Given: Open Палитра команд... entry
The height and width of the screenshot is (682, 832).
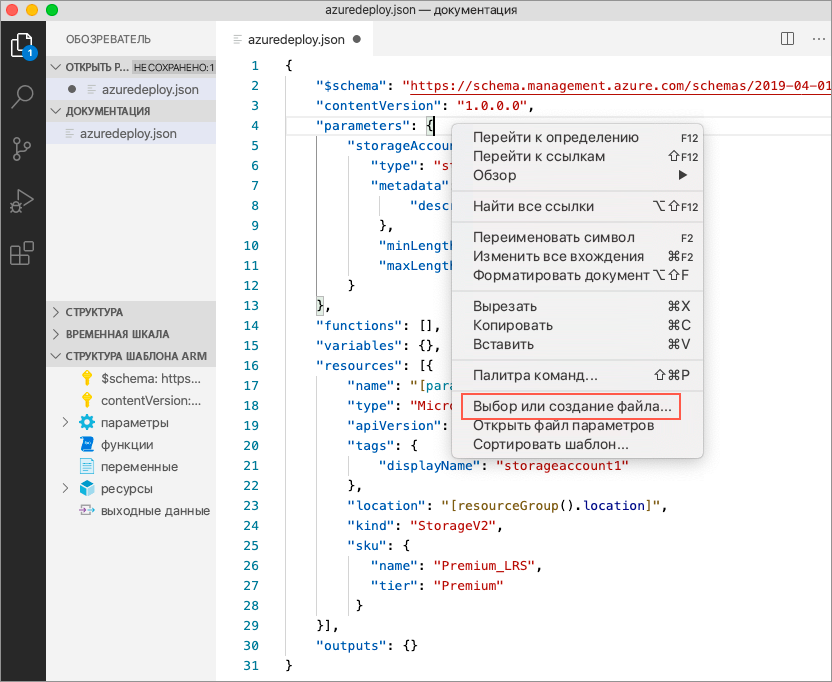Looking at the screenshot, I should [577, 376].
